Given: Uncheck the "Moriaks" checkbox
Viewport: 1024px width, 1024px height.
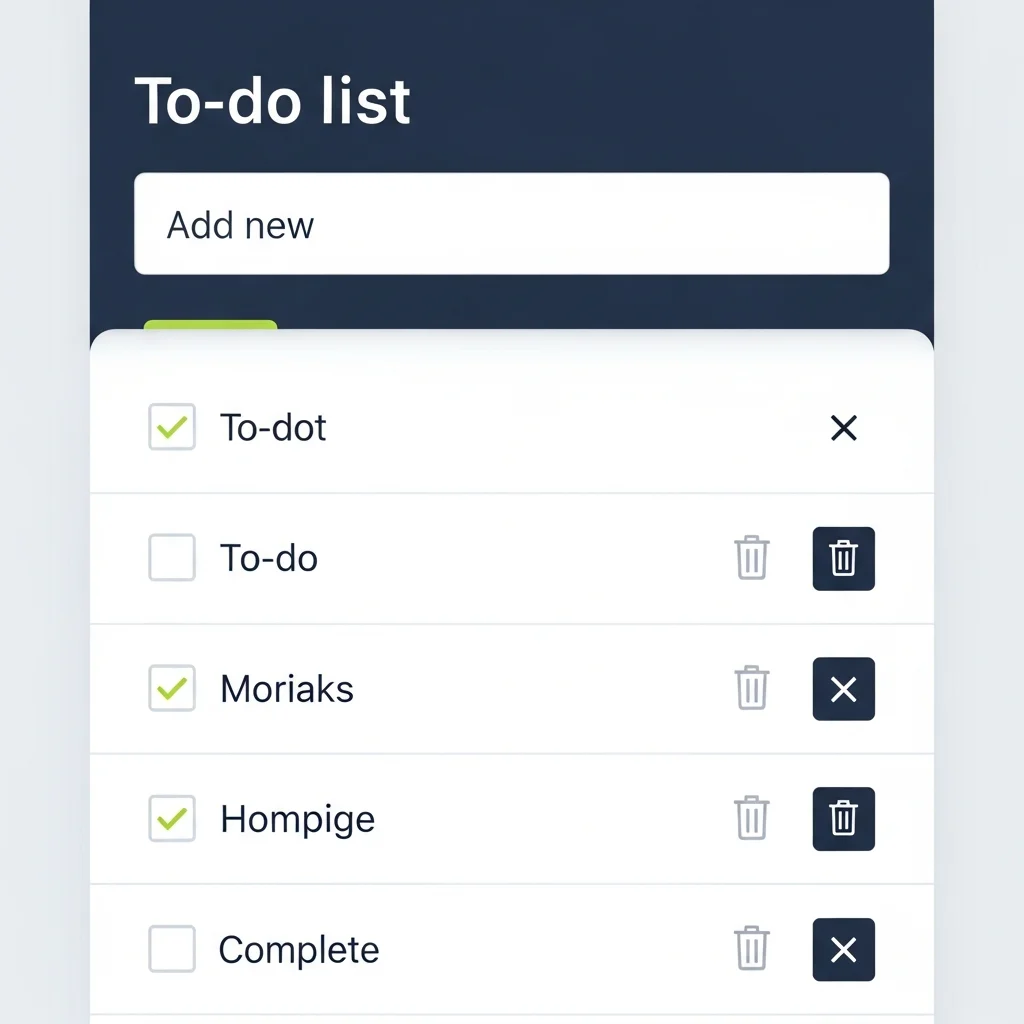Looking at the screenshot, I should tap(171, 689).
